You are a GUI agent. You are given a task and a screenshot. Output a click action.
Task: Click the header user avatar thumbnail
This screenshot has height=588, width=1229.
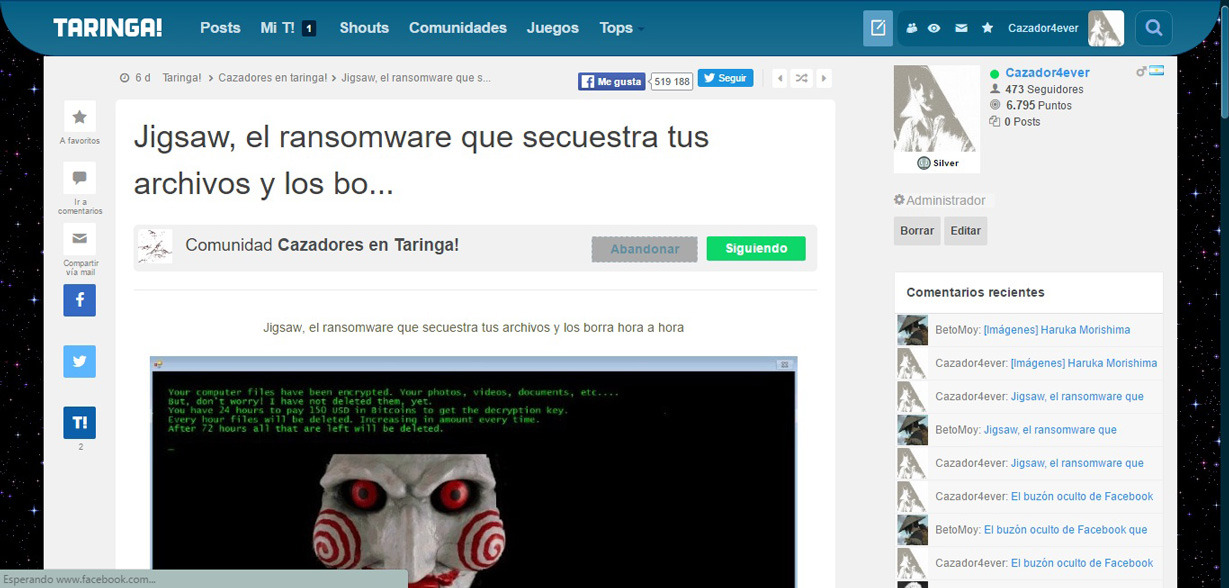1106,28
